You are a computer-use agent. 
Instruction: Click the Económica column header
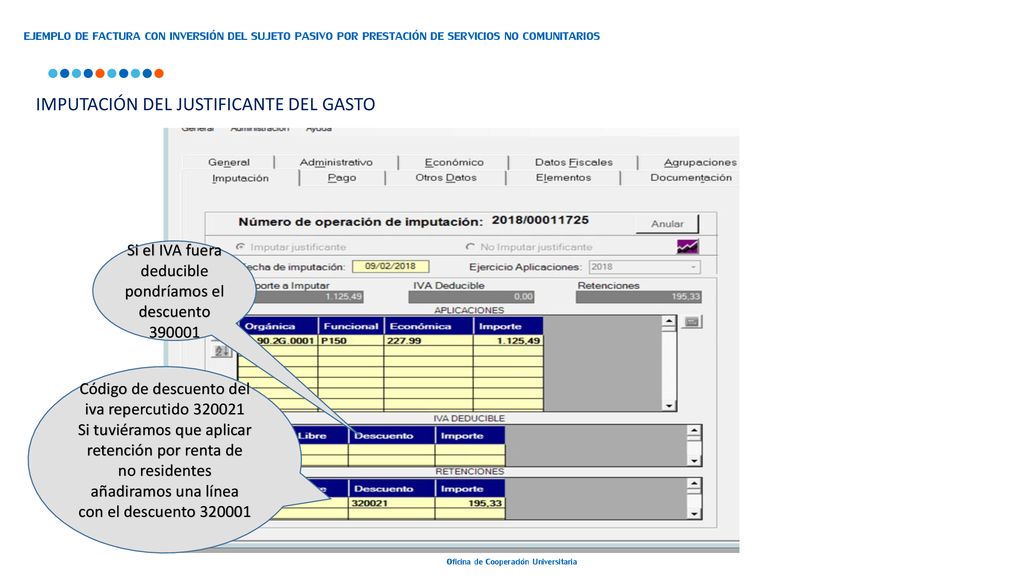click(x=428, y=326)
